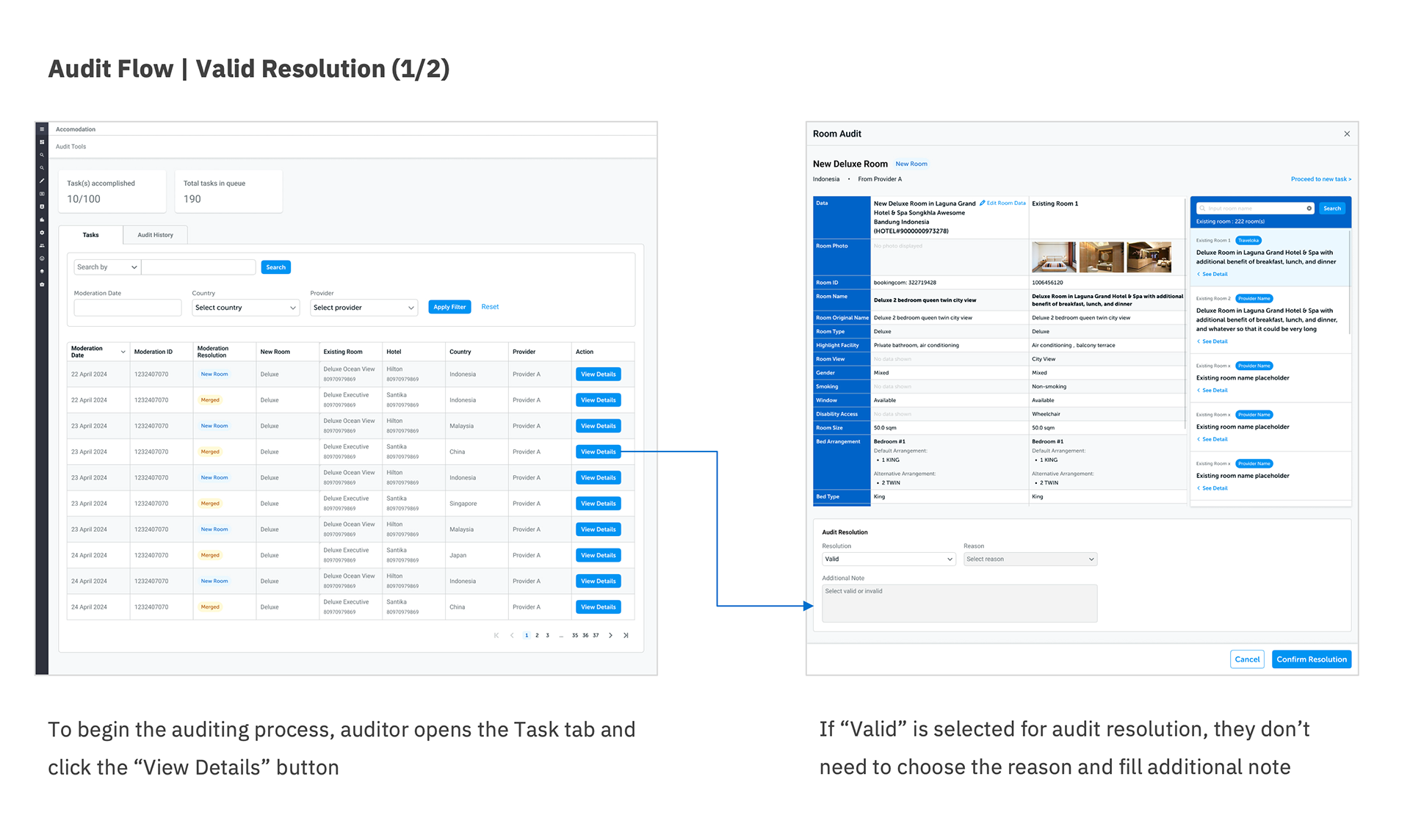Click the users group sidebar icon
The width and height of the screenshot is (1410, 840).
tap(42, 245)
